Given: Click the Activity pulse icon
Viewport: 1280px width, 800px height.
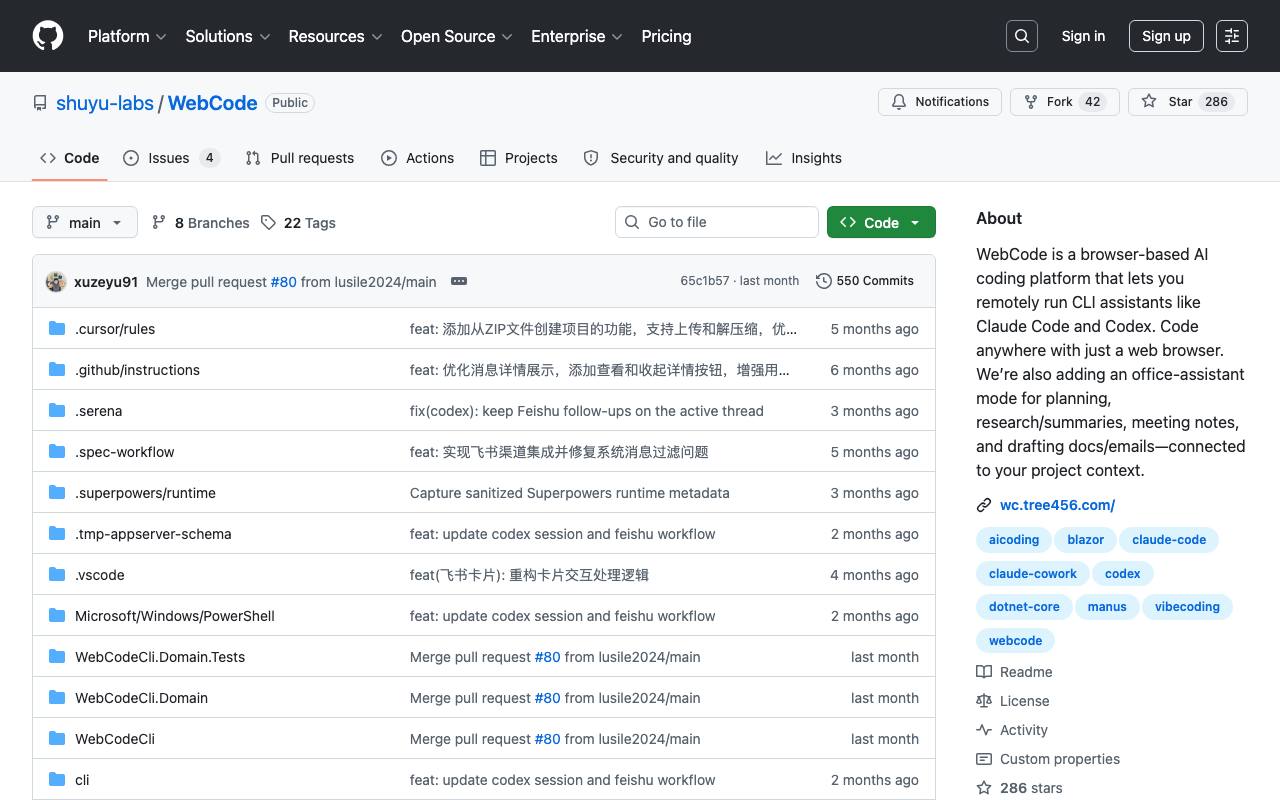Looking at the screenshot, I should pos(984,730).
